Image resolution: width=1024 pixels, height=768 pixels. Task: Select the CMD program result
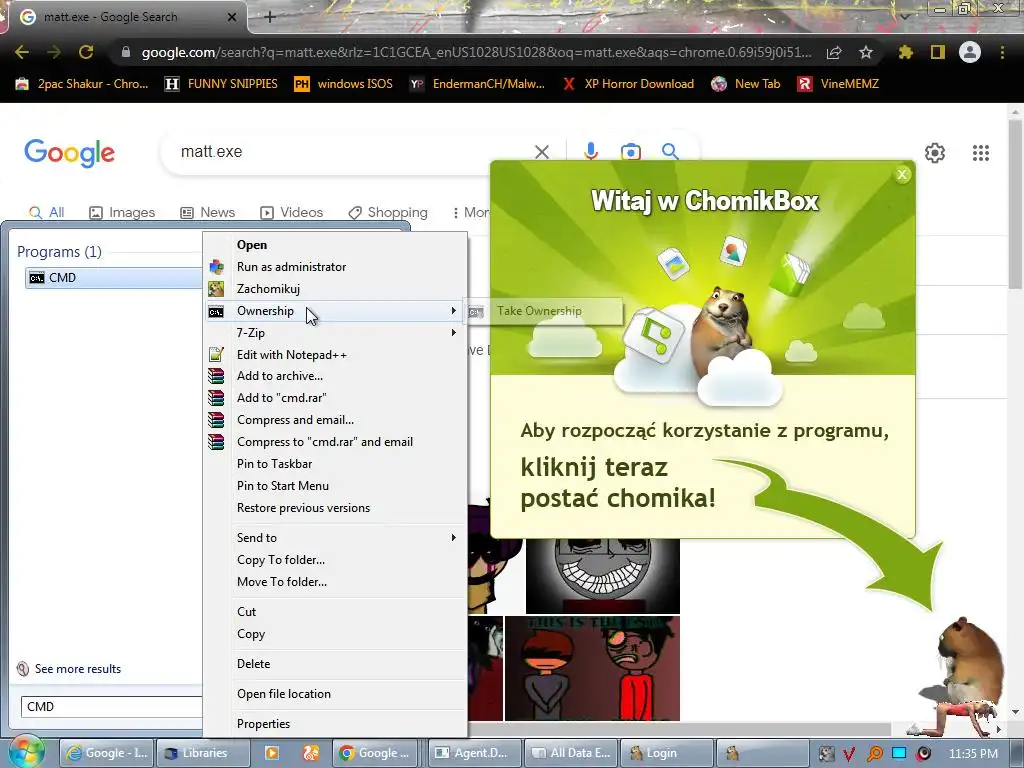114,278
